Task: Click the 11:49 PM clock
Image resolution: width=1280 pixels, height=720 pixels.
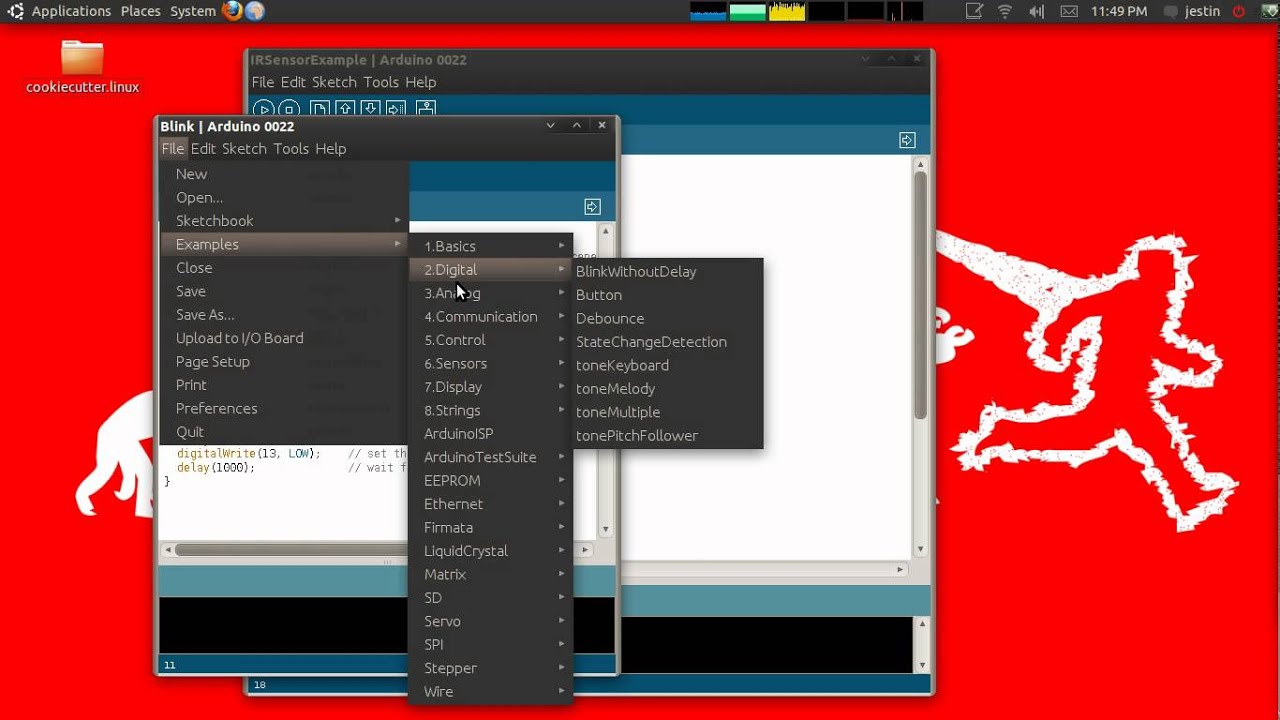Action: coord(1119,12)
